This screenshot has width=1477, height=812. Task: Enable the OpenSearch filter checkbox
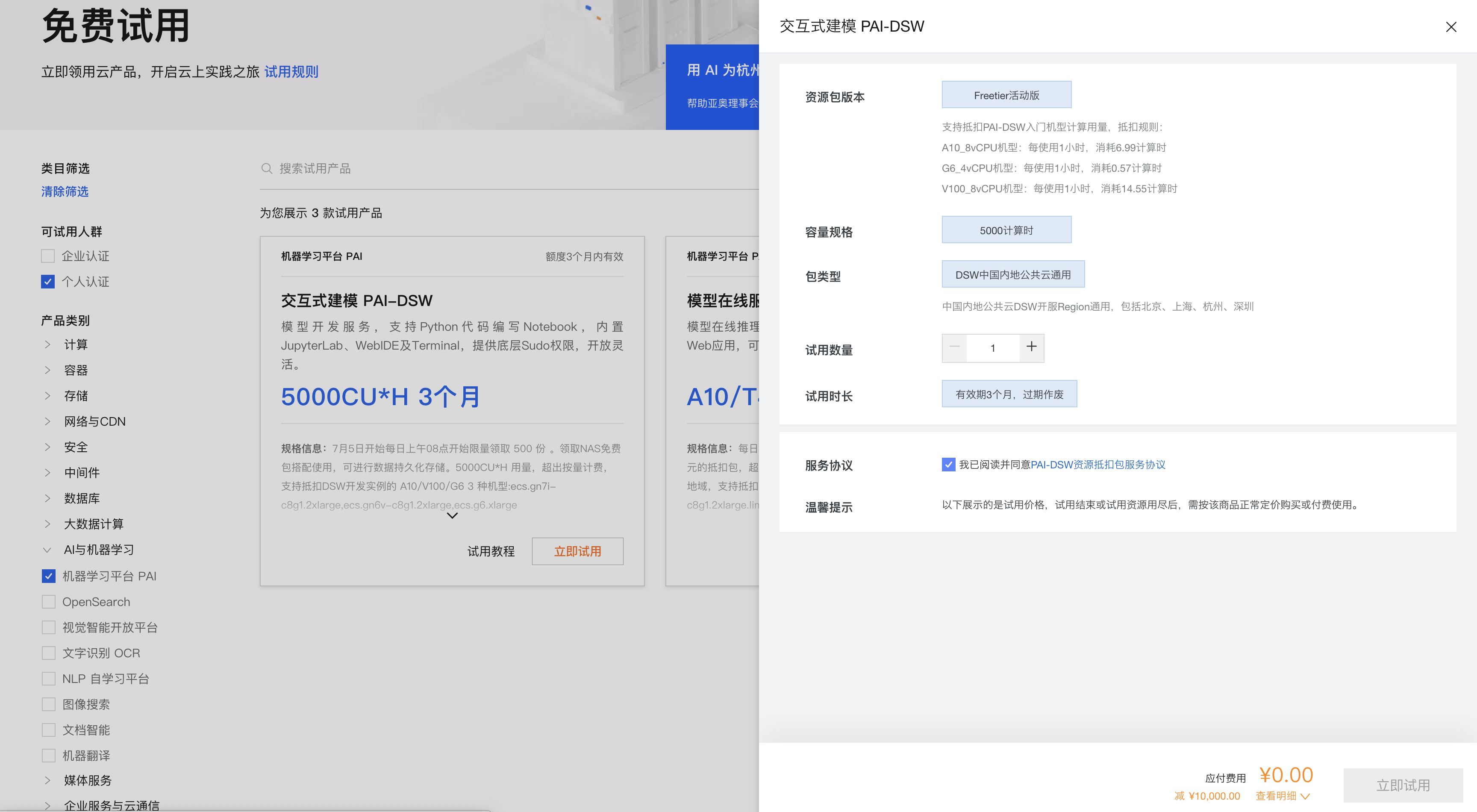tap(49, 602)
